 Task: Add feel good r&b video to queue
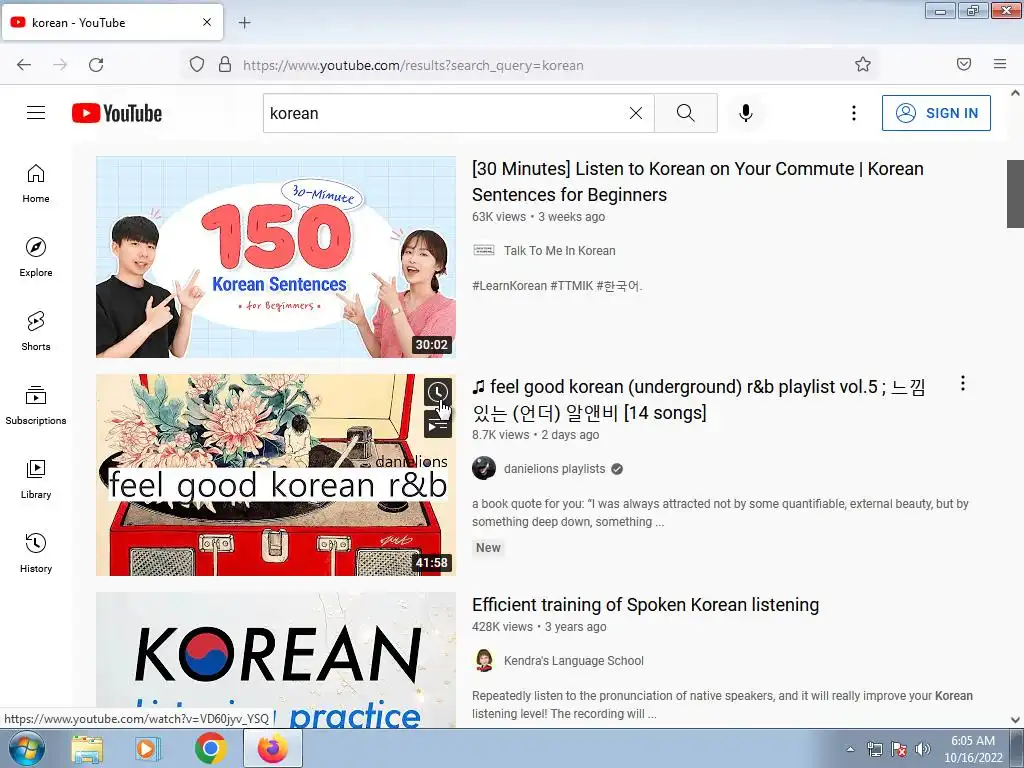click(x=438, y=424)
